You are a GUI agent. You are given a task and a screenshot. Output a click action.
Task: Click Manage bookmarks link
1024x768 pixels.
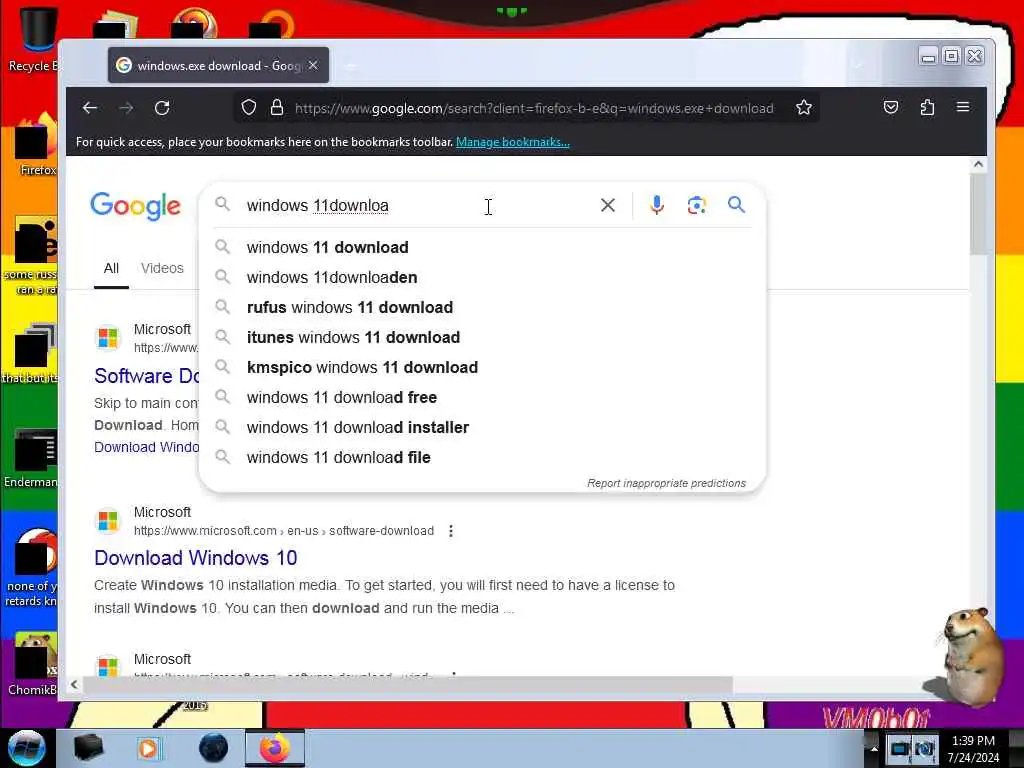(x=513, y=142)
